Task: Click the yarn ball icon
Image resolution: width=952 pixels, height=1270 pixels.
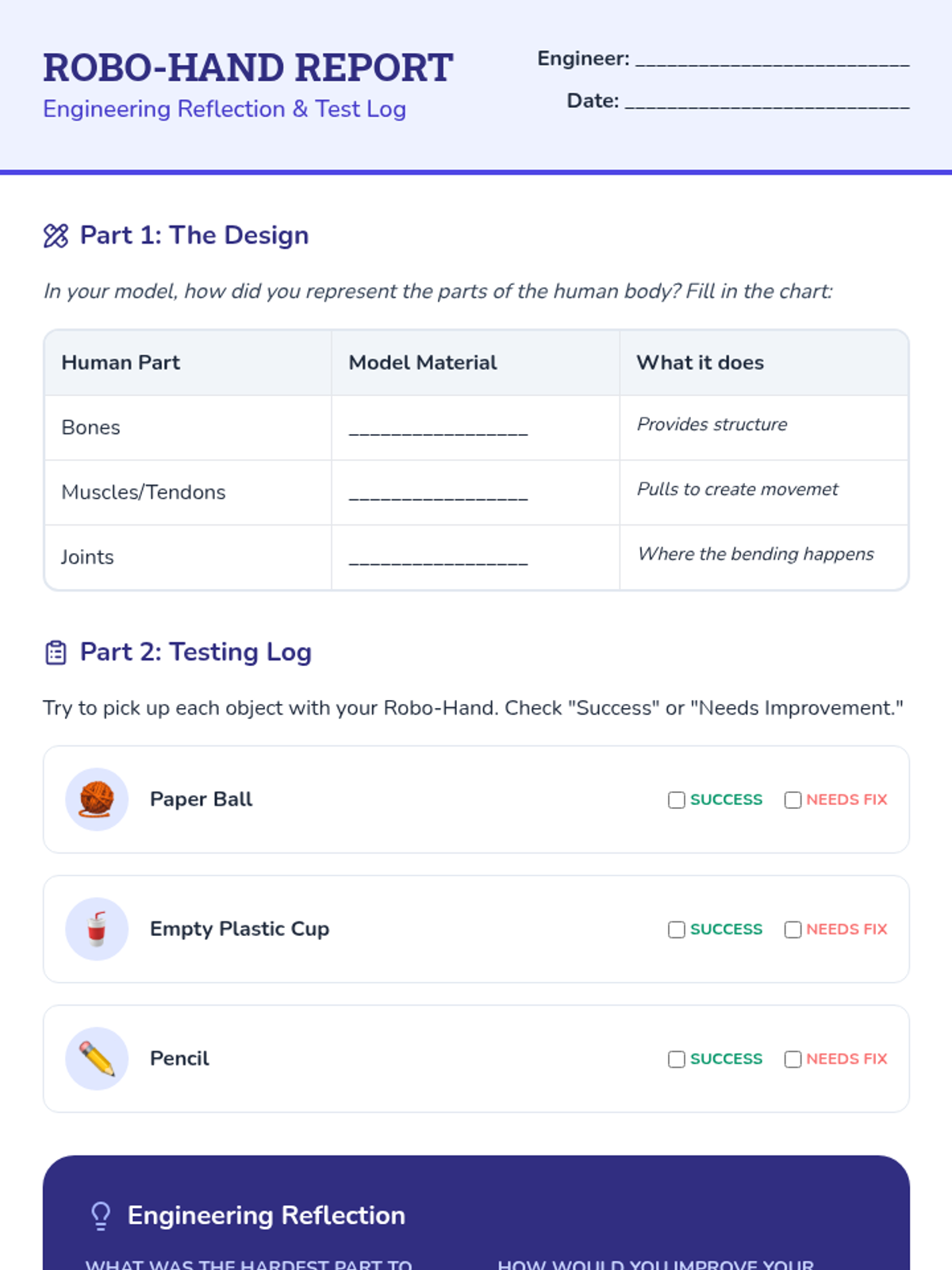Action: (x=97, y=799)
